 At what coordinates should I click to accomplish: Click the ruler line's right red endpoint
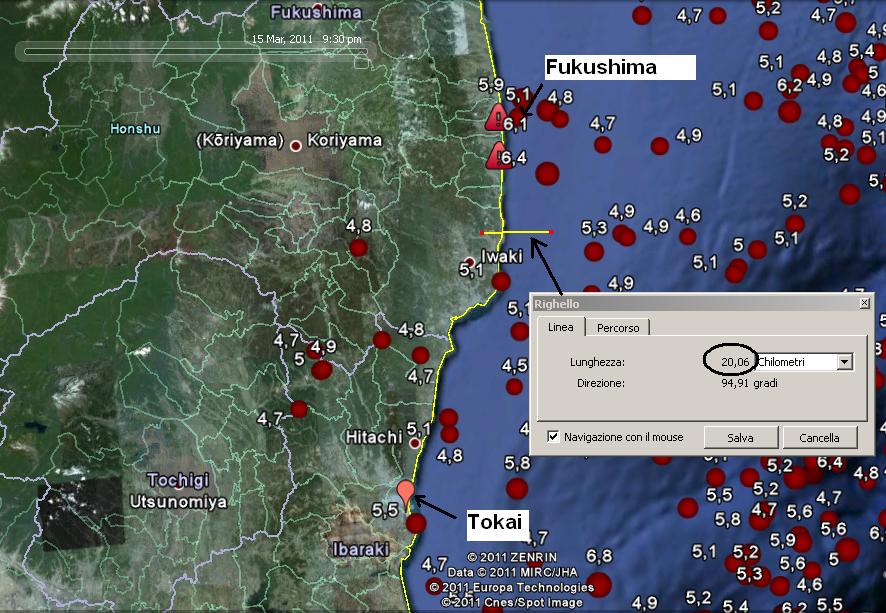(x=550, y=232)
